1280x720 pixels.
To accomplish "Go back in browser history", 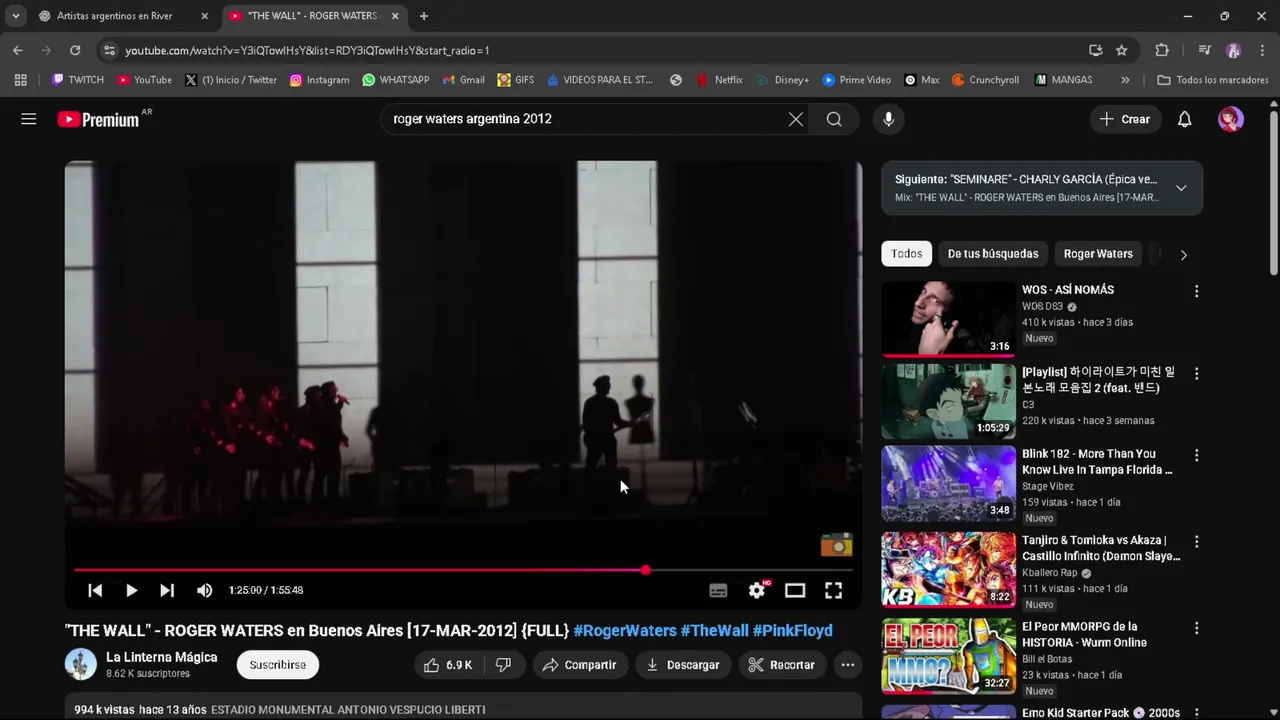I will pyautogui.click(x=18, y=50).
